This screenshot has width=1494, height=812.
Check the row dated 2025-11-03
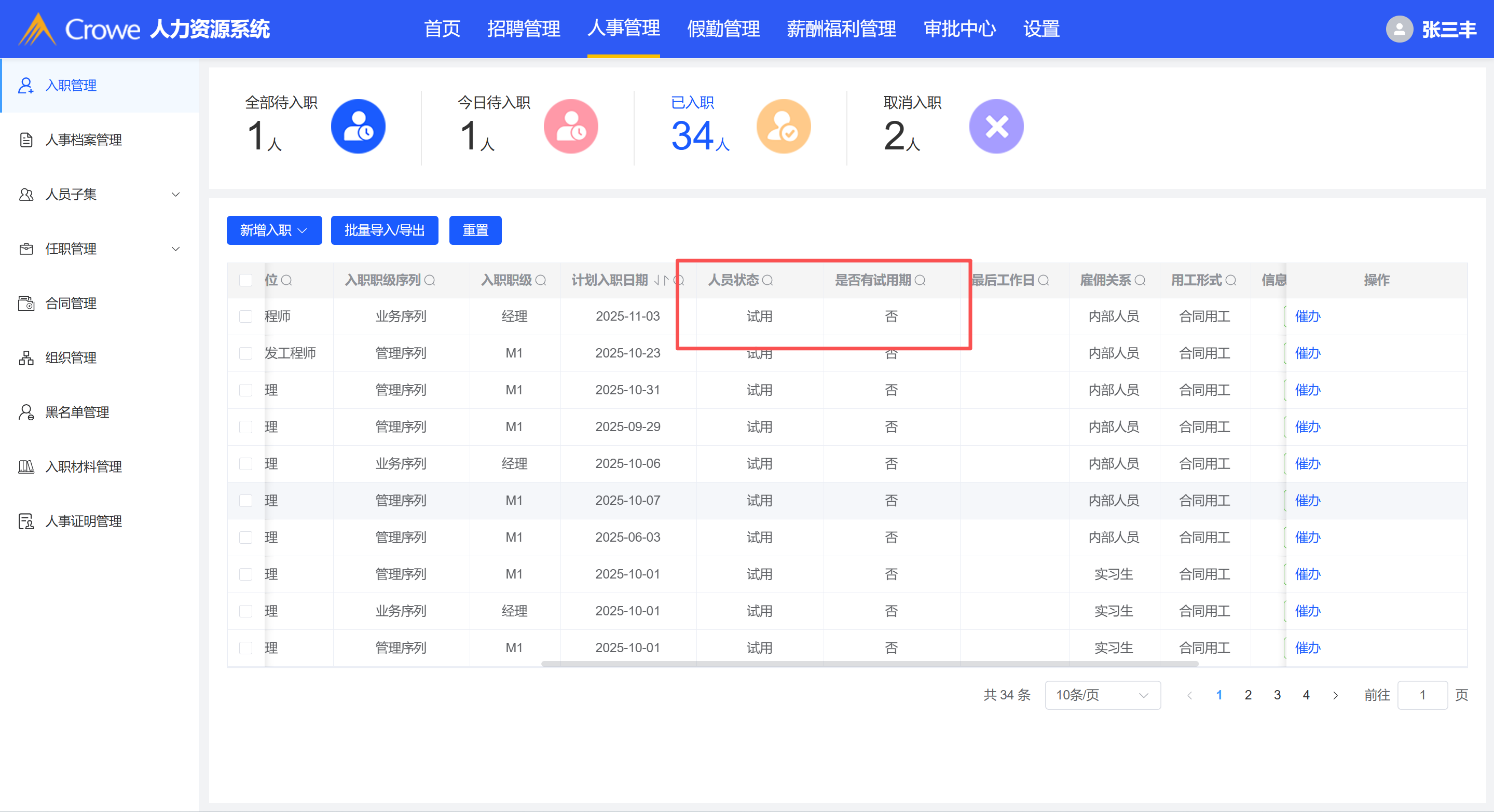tap(246, 316)
